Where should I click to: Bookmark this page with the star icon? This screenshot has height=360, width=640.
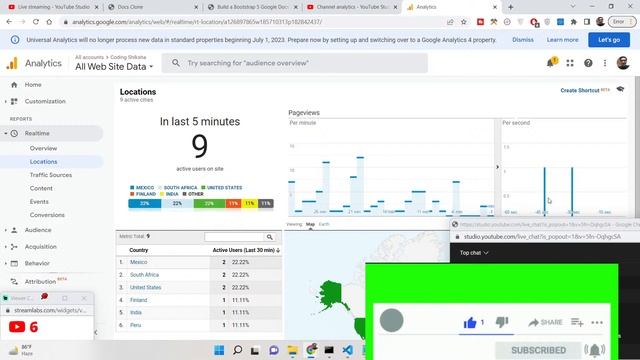point(464,22)
